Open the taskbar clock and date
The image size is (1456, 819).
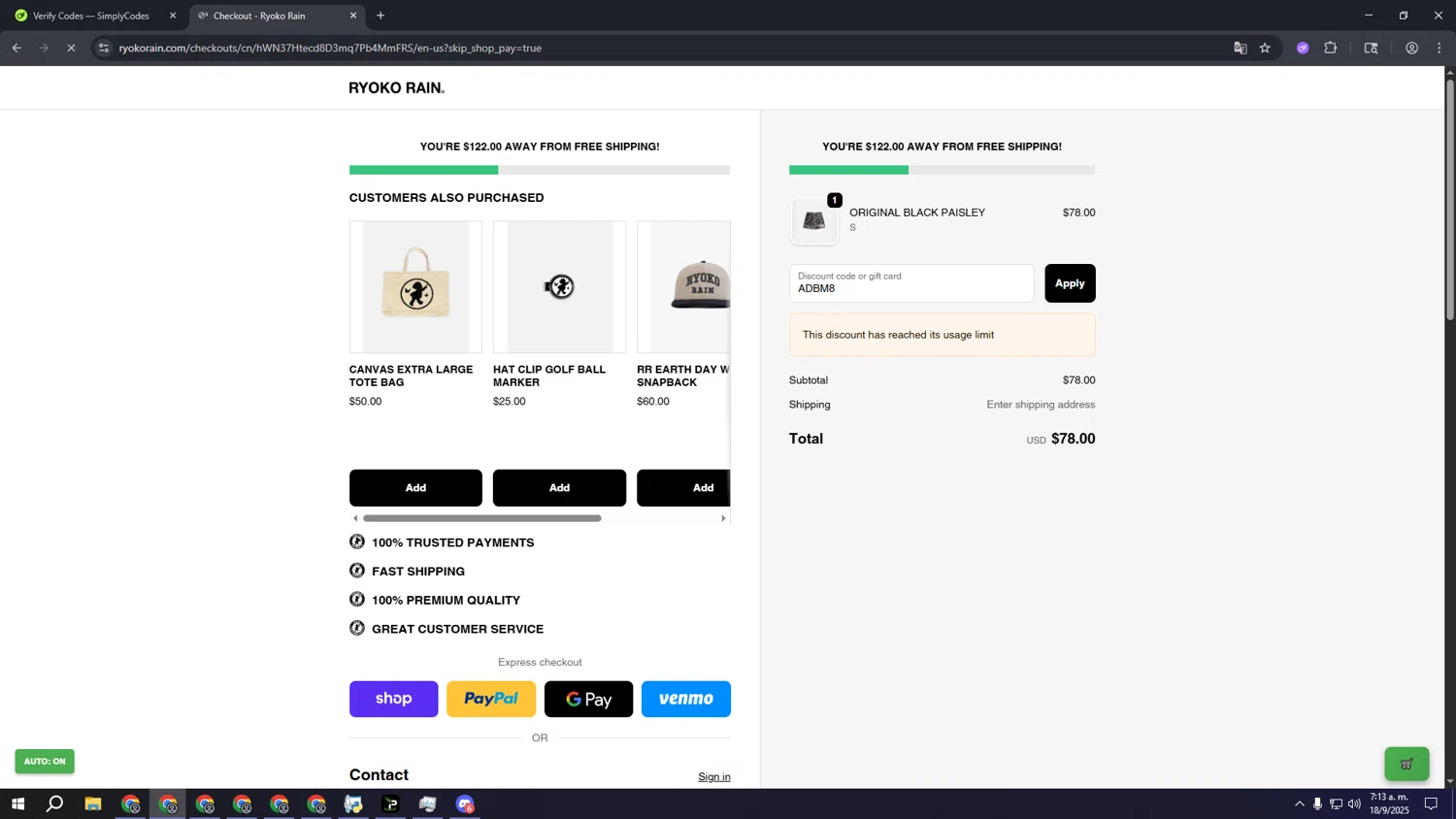coord(1389,803)
